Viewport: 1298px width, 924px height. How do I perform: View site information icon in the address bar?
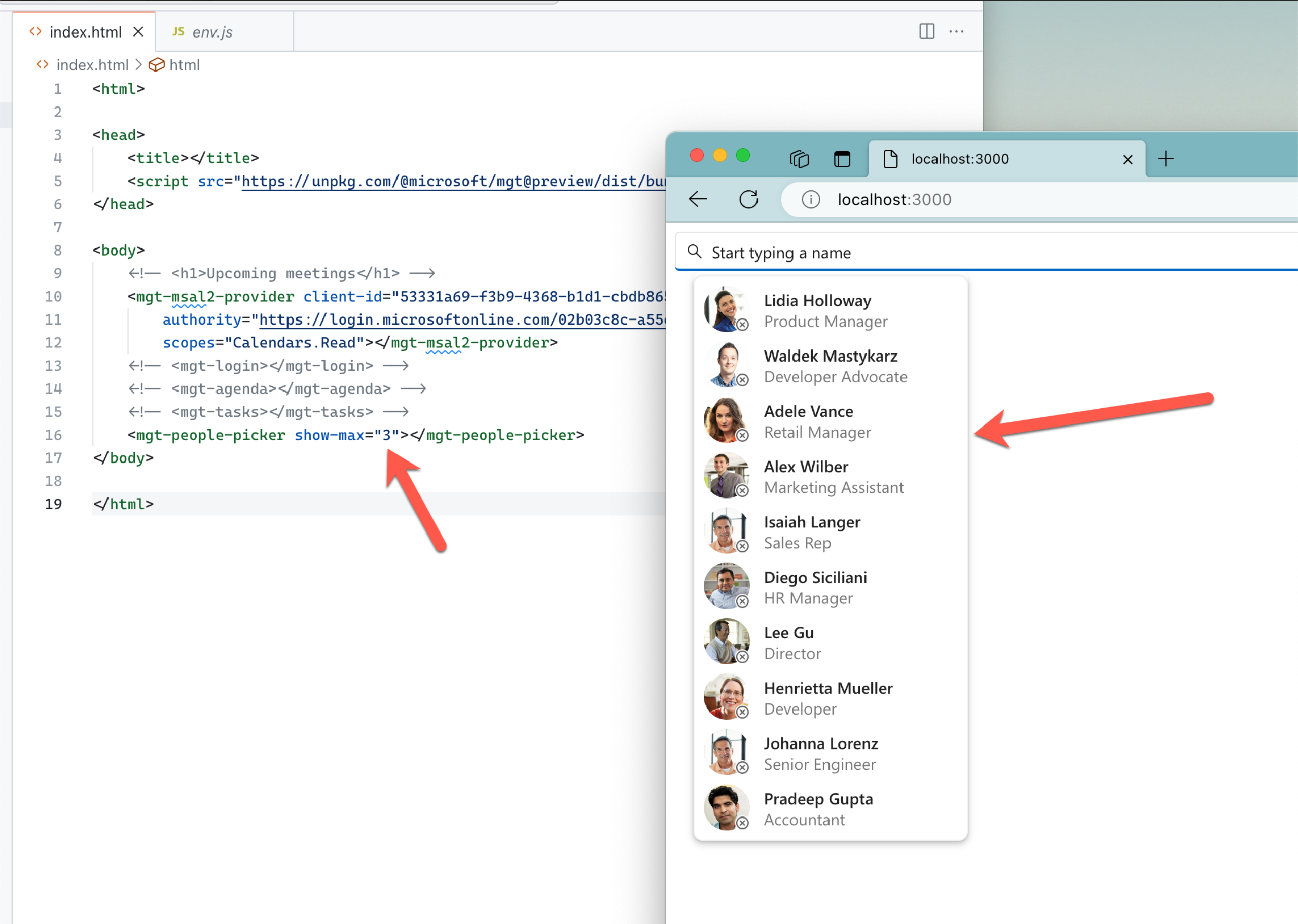coord(811,199)
